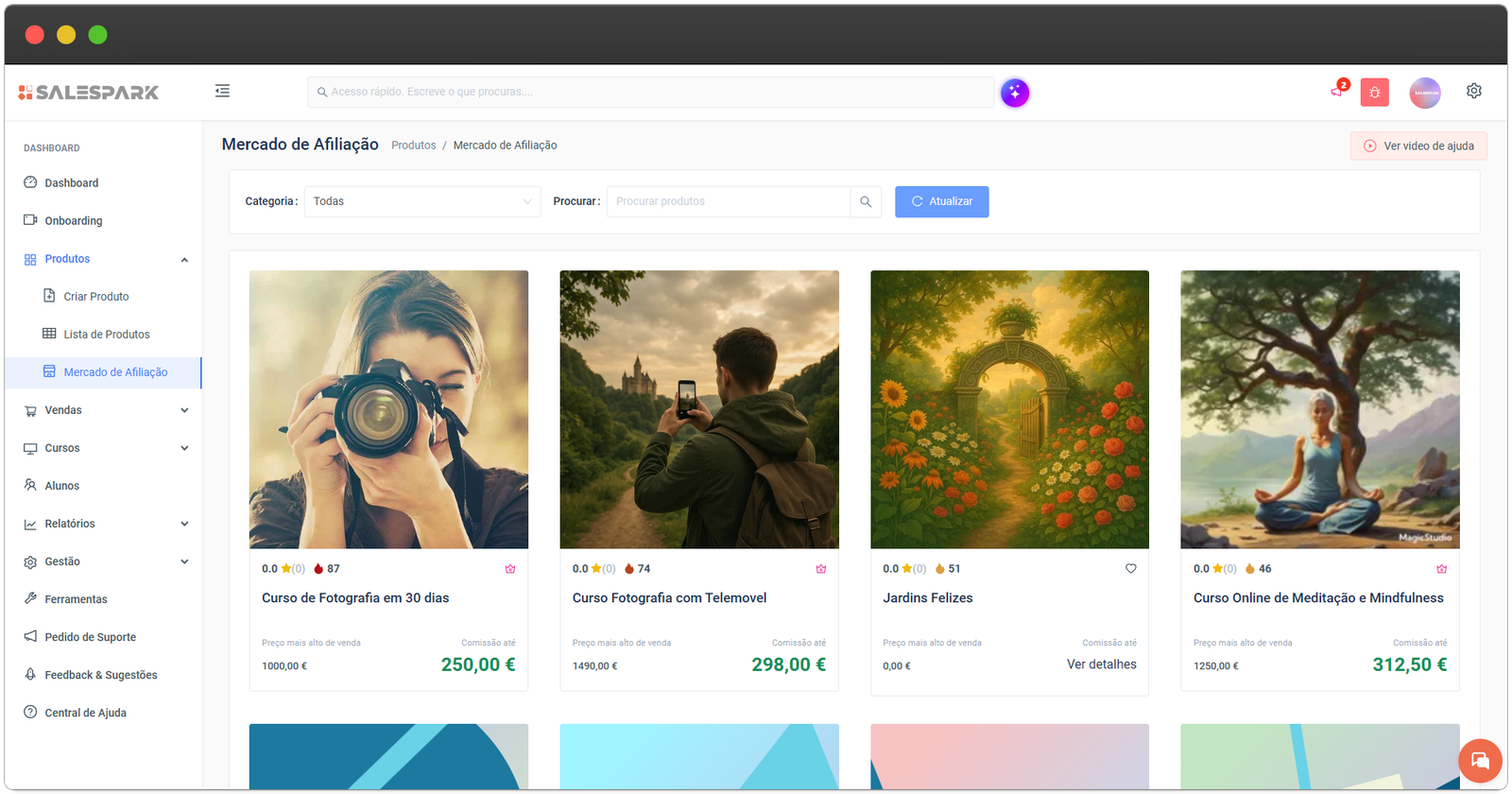
Task: Click the Procurar produtos search field
Action: [x=728, y=201]
